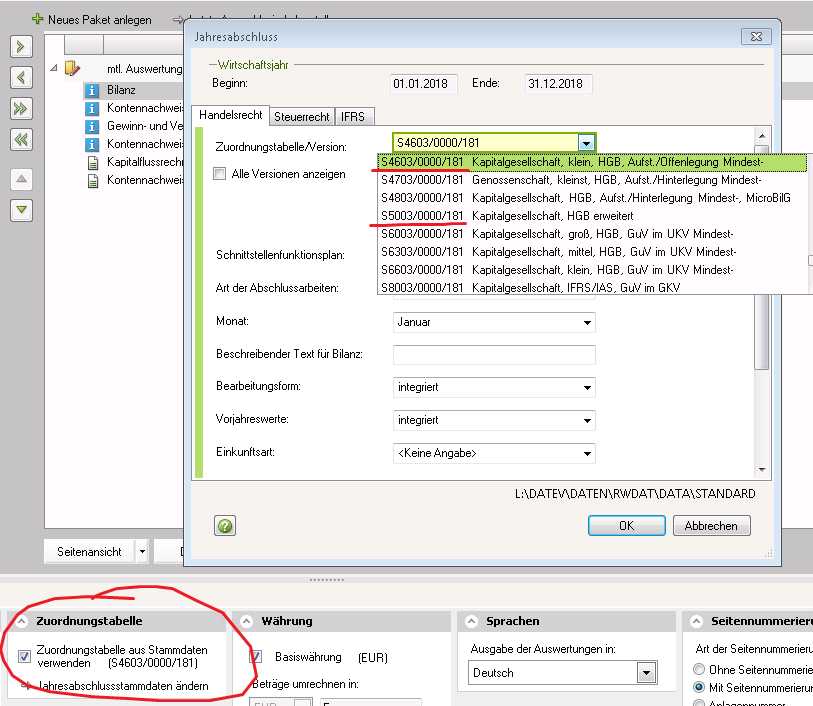Collapse the mtl. Auswertung tree node
This screenshot has height=706, width=813.
click(x=53, y=69)
